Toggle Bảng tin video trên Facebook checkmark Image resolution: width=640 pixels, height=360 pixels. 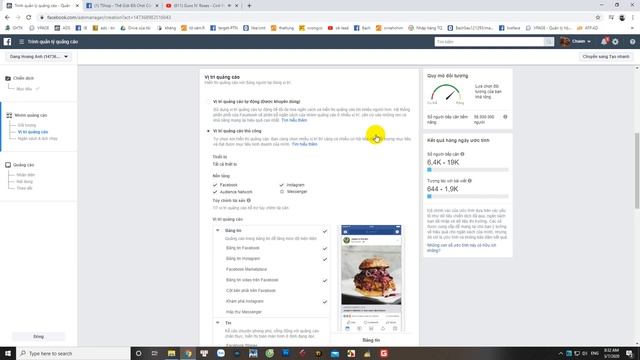pyautogui.click(x=325, y=280)
